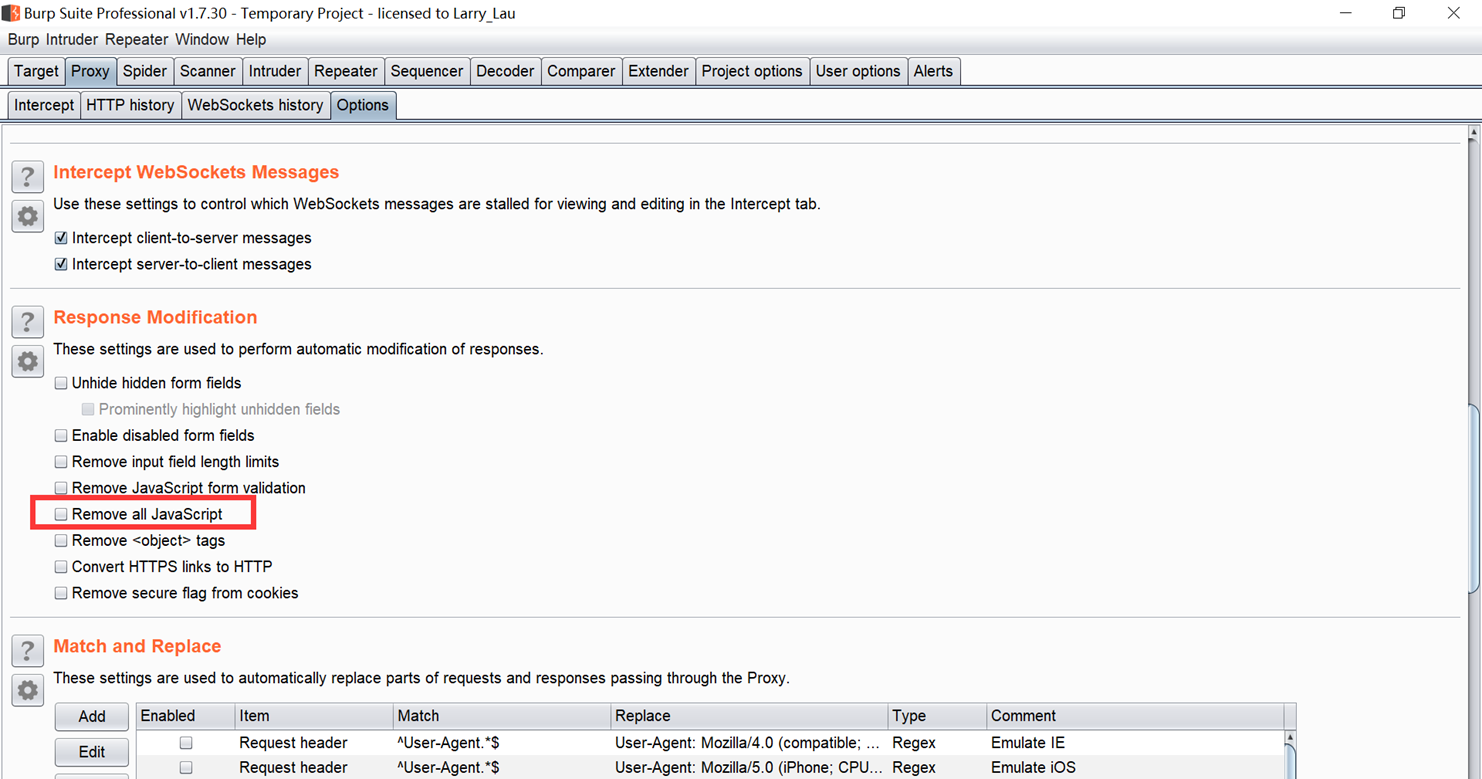Select the Proxy tab
The width and height of the screenshot is (1482, 779).
coord(90,71)
